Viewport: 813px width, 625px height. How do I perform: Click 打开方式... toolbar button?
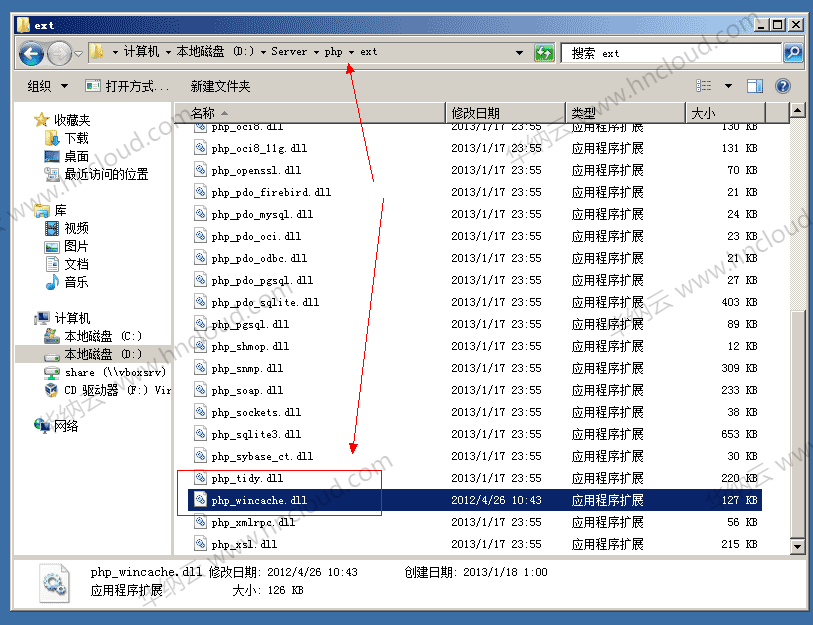pyautogui.click(x=128, y=86)
